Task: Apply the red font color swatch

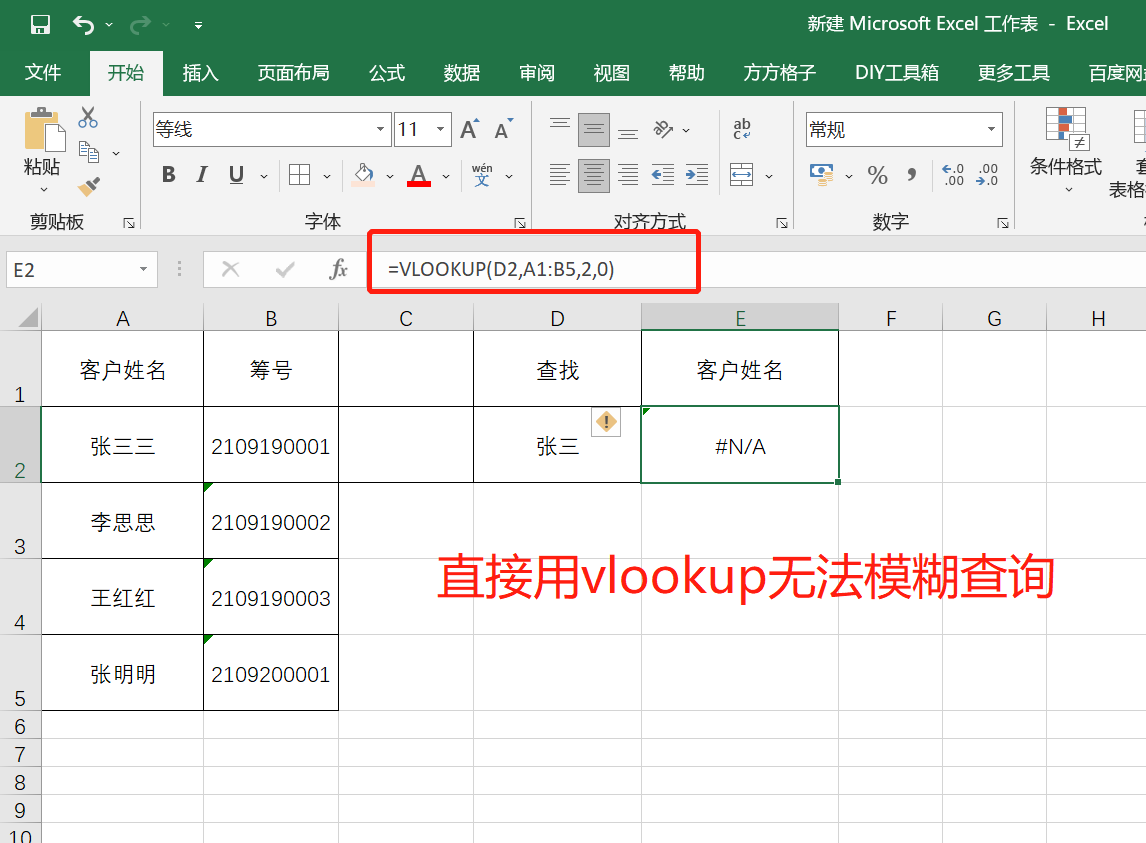Action: (419, 175)
